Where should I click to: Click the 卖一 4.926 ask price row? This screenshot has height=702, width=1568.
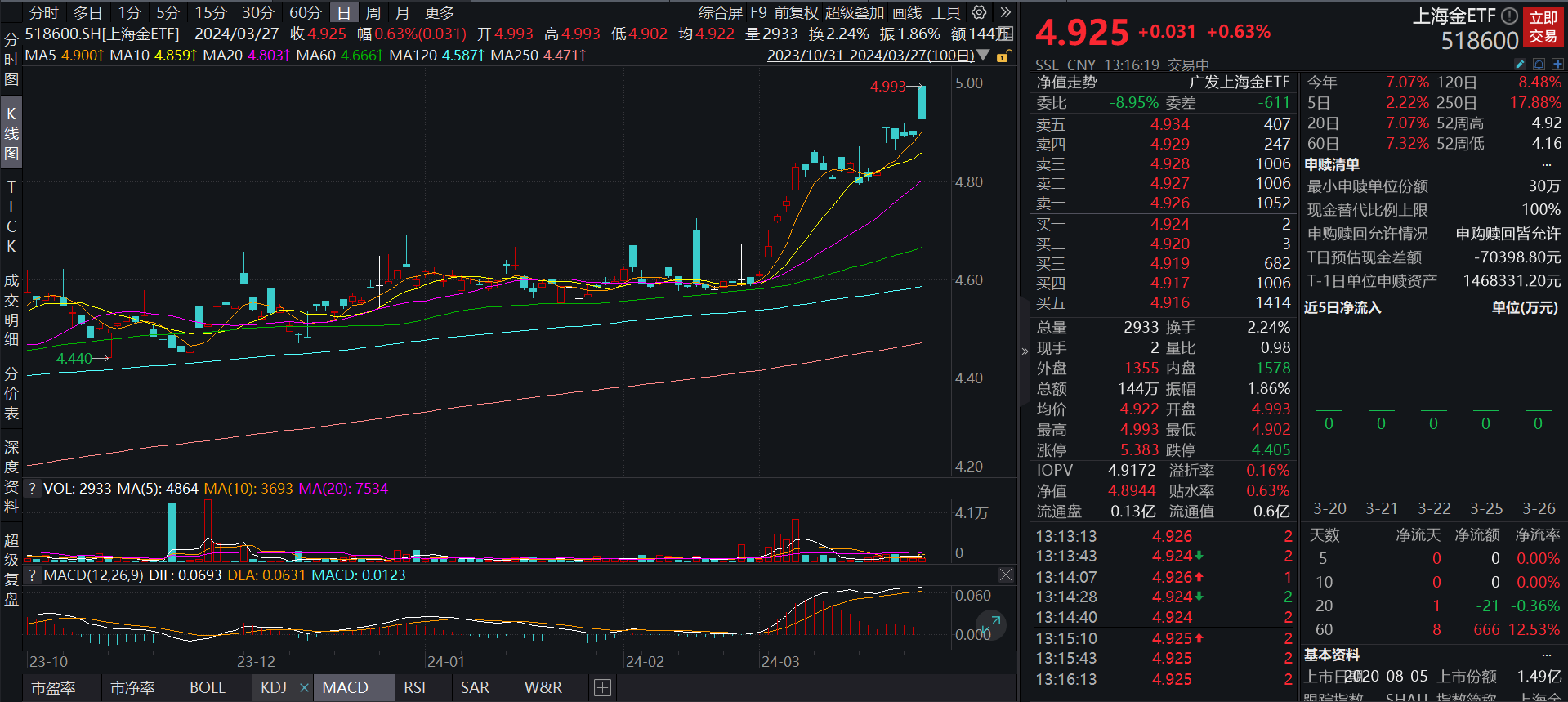point(1163,203)
